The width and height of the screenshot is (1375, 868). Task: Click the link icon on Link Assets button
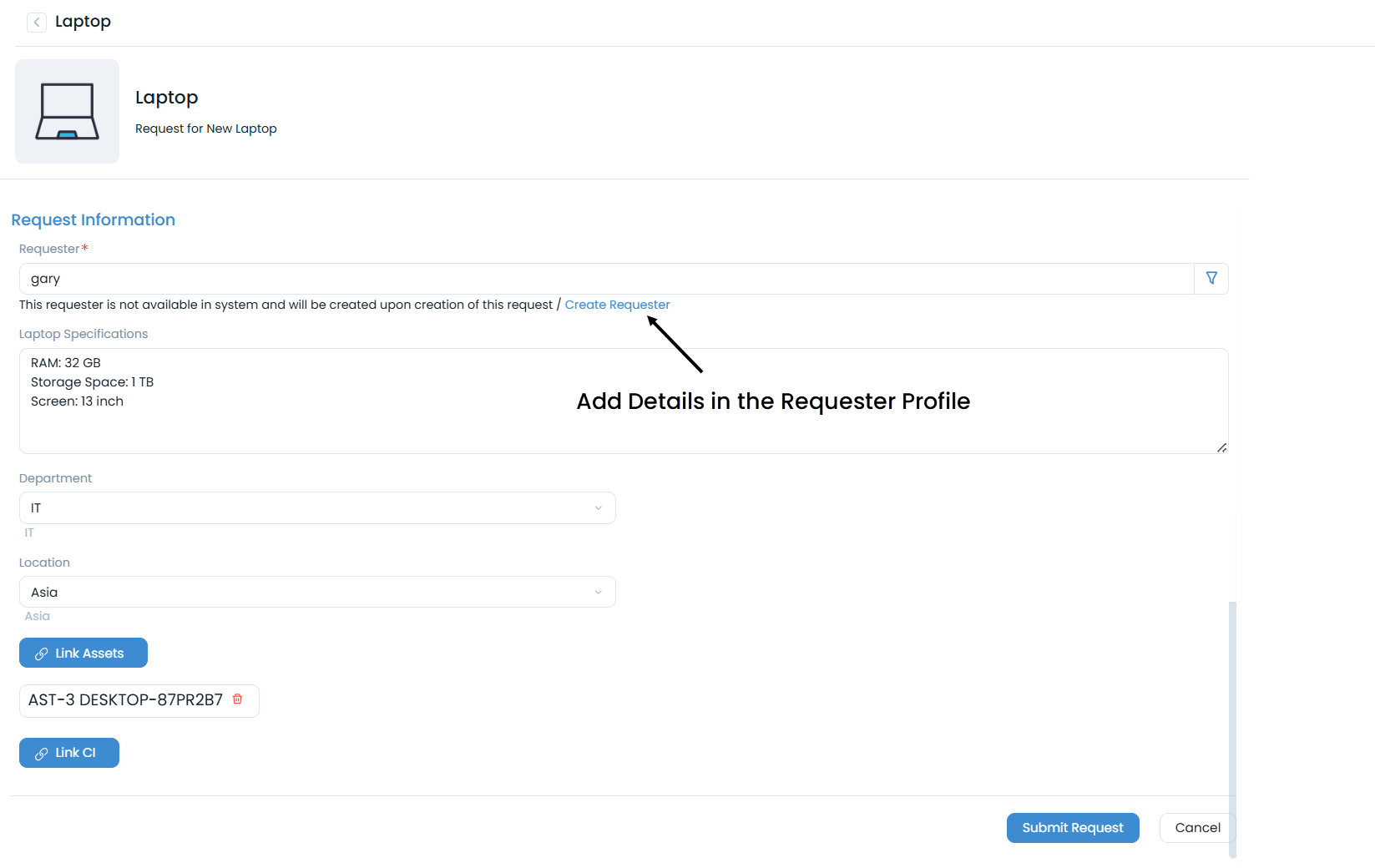41,653
